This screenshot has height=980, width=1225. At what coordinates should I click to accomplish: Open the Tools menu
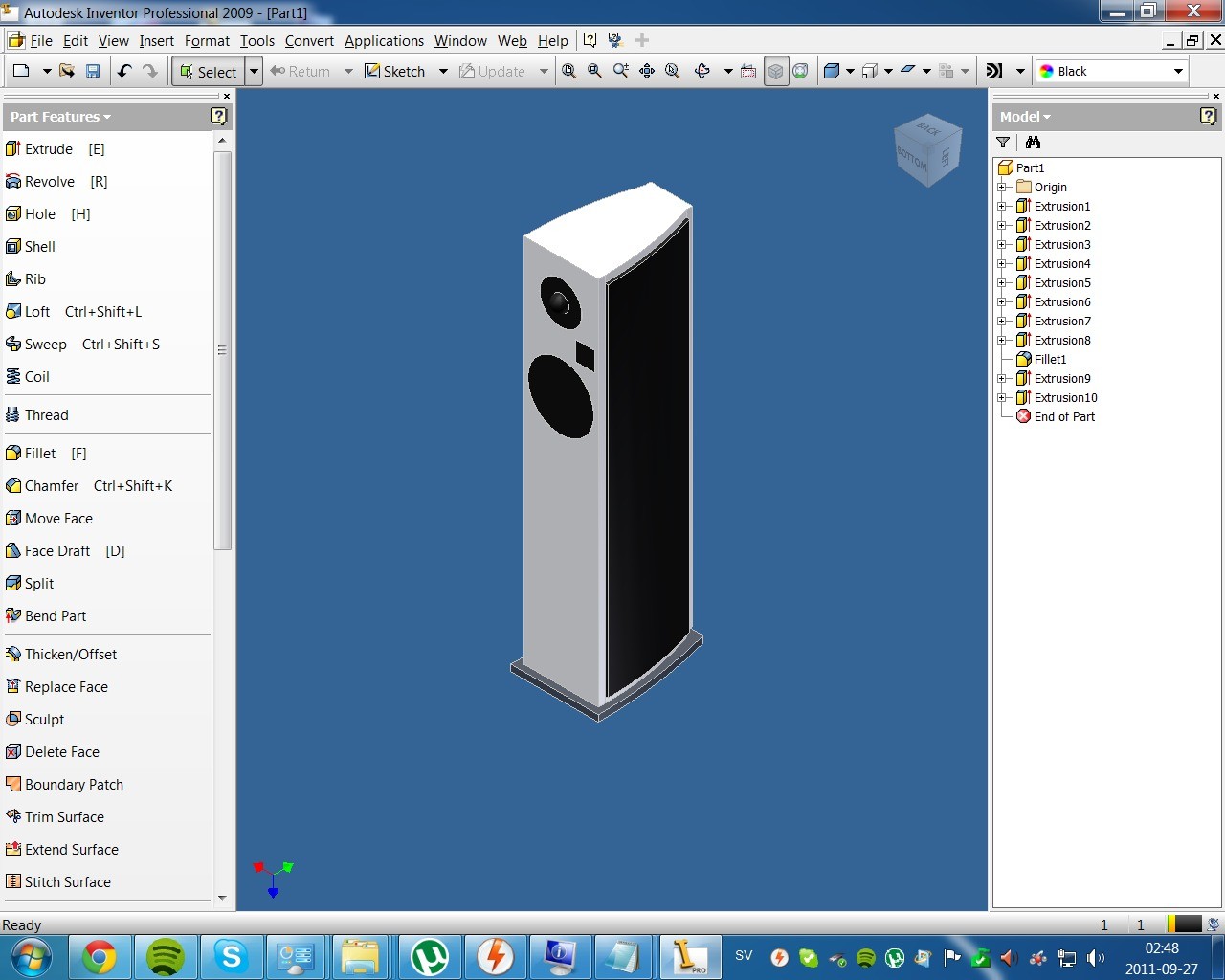click(x=256, y=41)
